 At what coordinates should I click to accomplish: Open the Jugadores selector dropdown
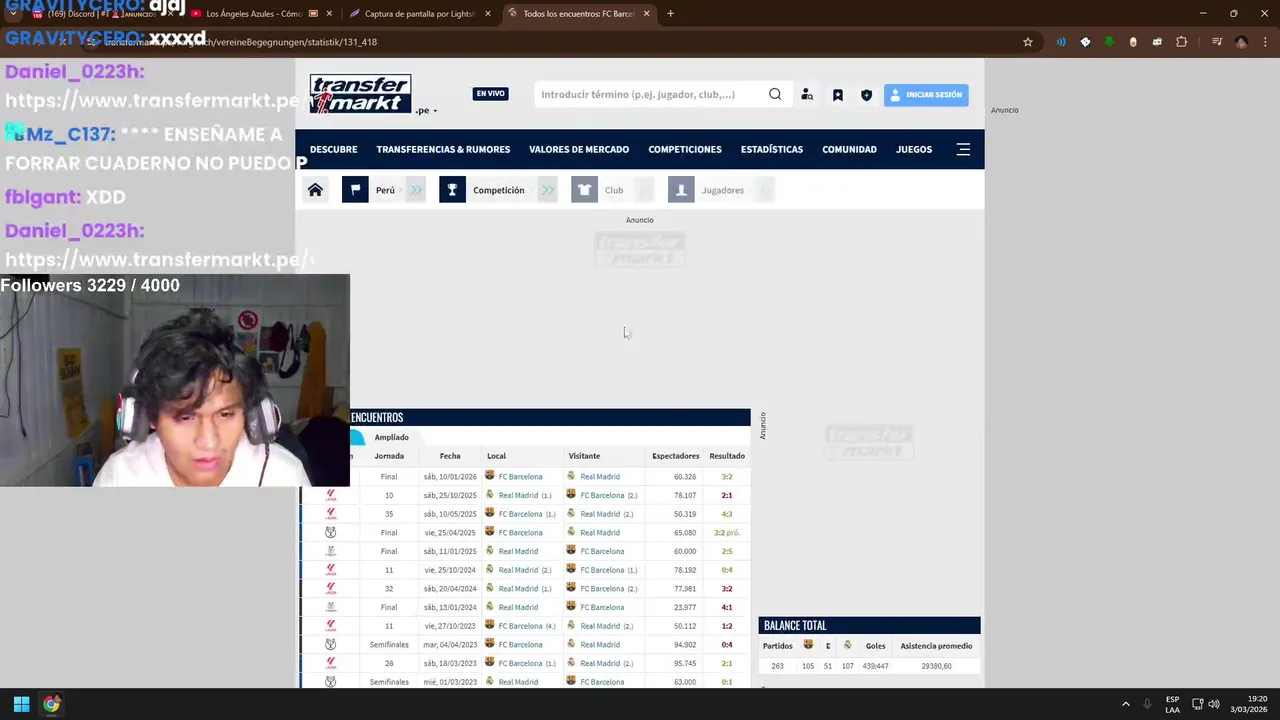pos(721,190)
